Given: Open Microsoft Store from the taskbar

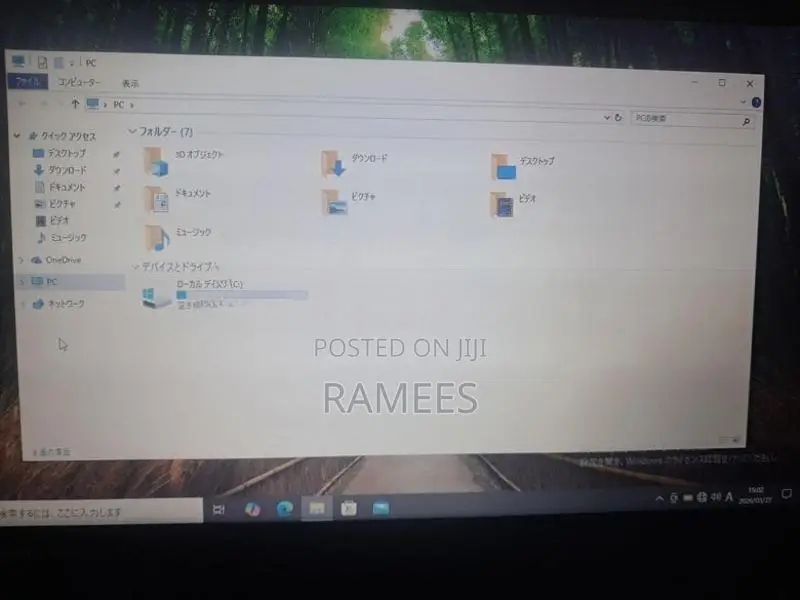Looking at the screenshot, I should 349,508.
